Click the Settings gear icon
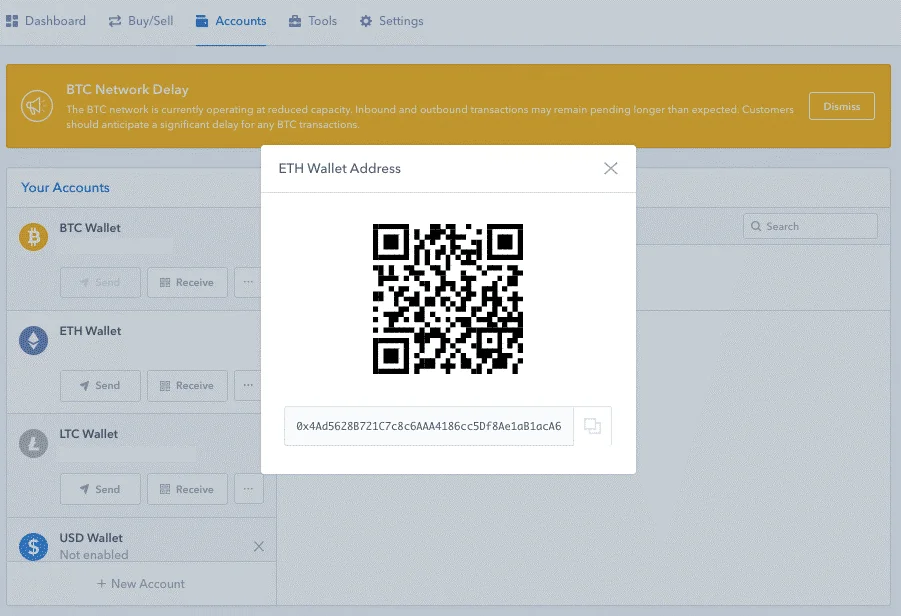 (x=366, y=21)
